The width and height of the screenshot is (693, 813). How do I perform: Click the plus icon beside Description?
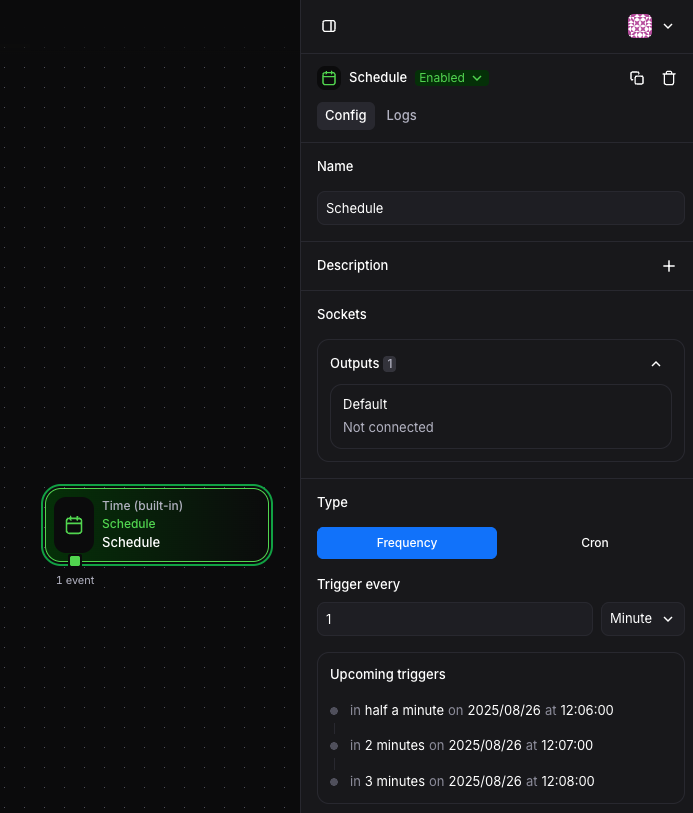(669, 266)
